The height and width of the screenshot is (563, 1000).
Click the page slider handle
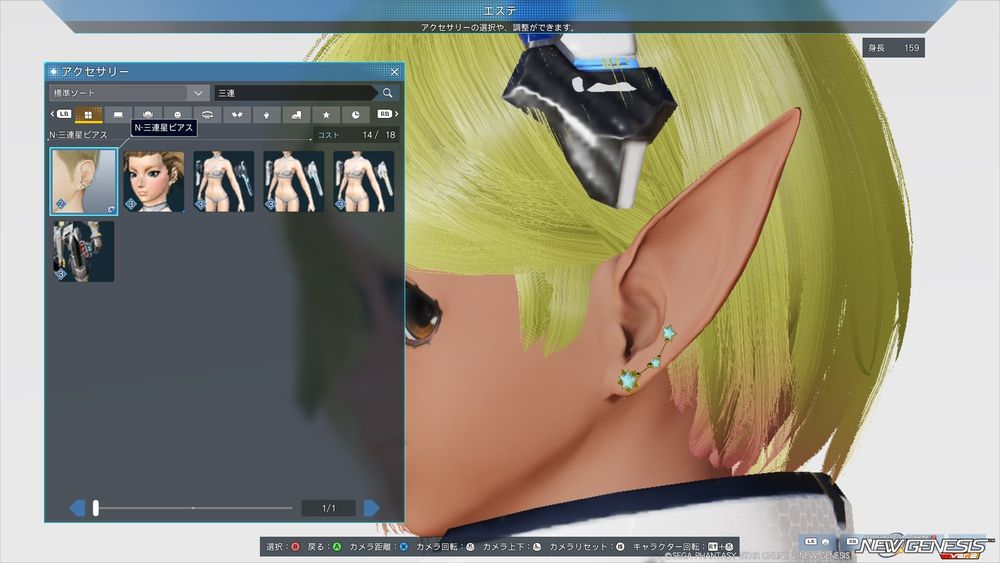tap(96, 508)
